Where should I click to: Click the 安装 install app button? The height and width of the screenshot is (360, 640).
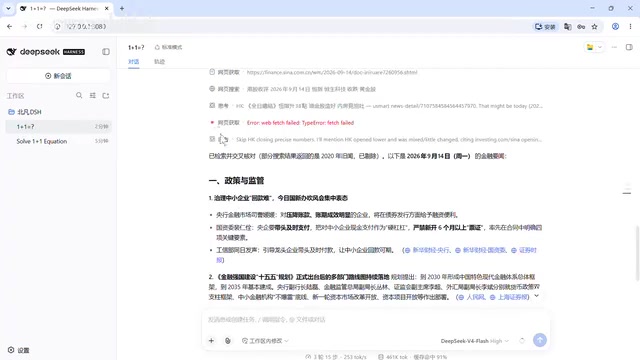pyautogui.click(x=545, y=27)
